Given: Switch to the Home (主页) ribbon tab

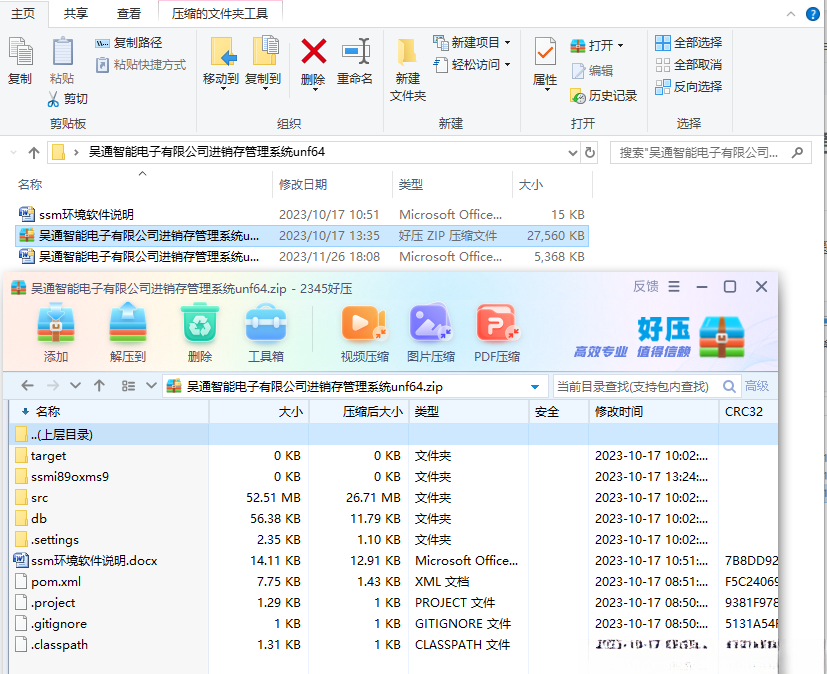Looking at the screenshot, I should pos(23,13).
